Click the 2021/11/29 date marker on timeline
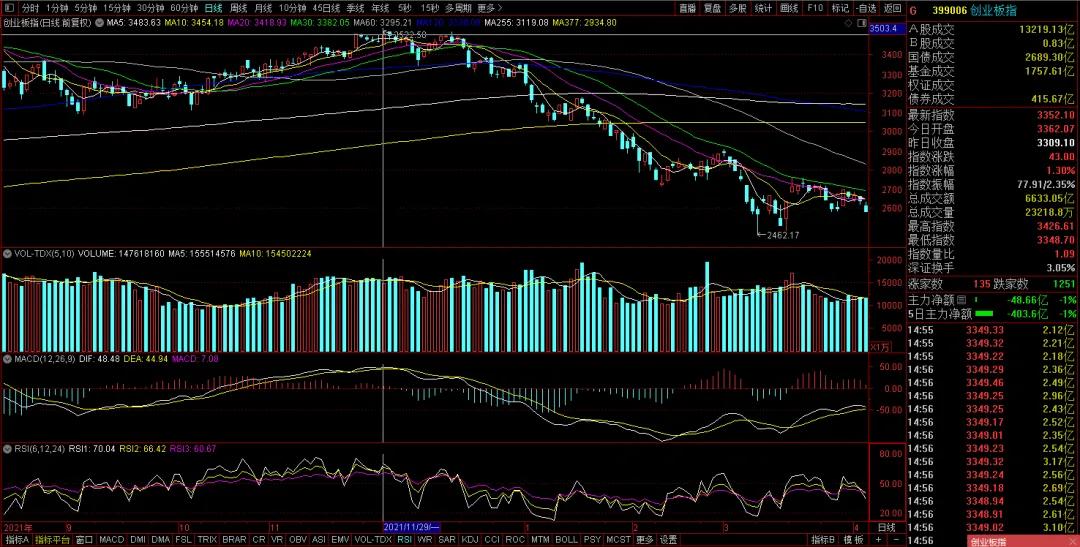1080x547 pixels. pyautogui.click(x=413, y=526)
